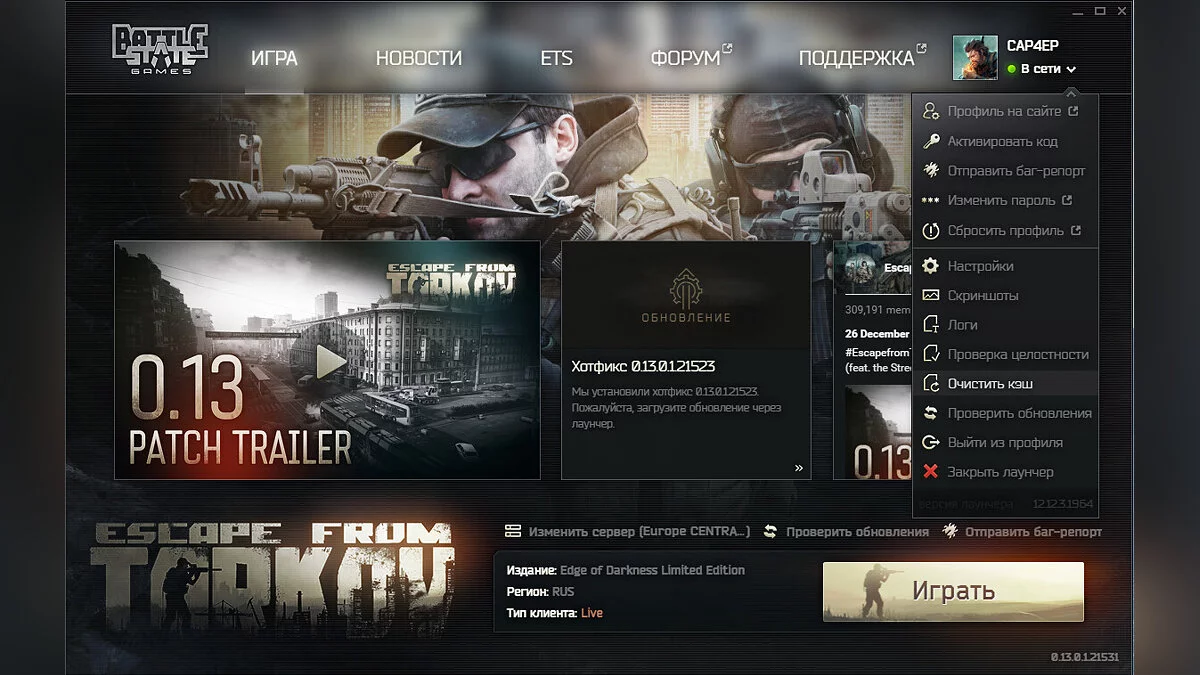Click the » arrow on hotfix card
Image resolution: width=1200 pixels, height=675 pixels.
(x=798, y=467)
